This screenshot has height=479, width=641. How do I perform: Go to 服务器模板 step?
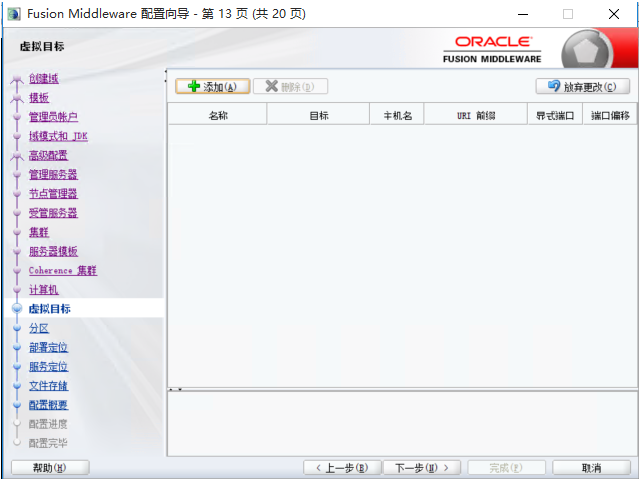pos(53,251)
